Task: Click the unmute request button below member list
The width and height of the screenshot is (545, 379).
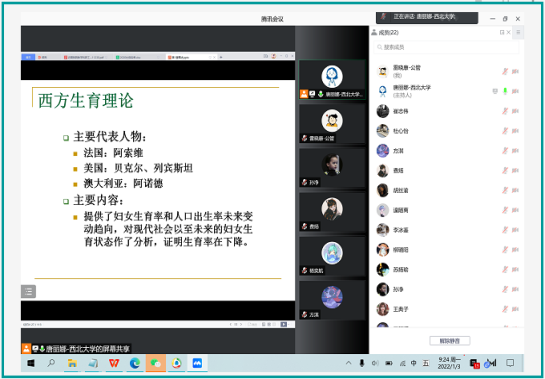Action: 450,341
